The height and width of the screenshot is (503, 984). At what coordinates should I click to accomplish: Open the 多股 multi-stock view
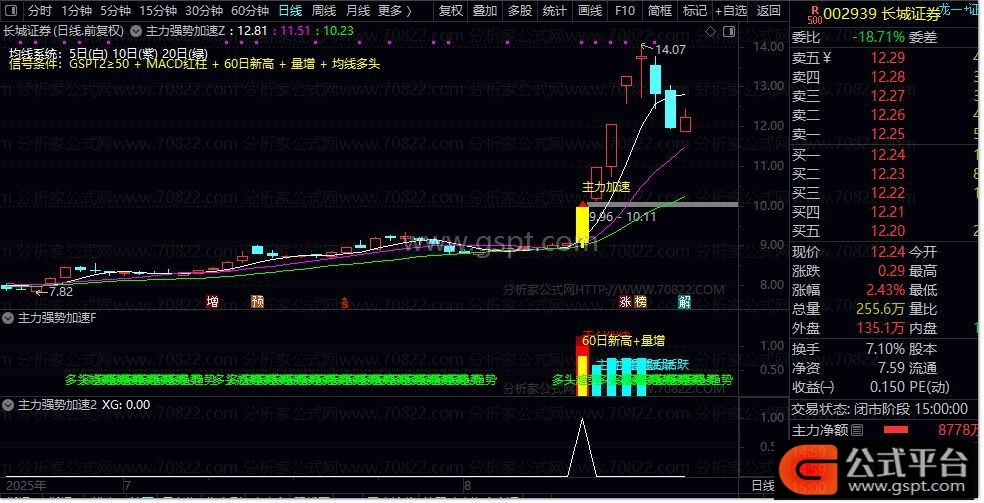(x=520, y=11)
